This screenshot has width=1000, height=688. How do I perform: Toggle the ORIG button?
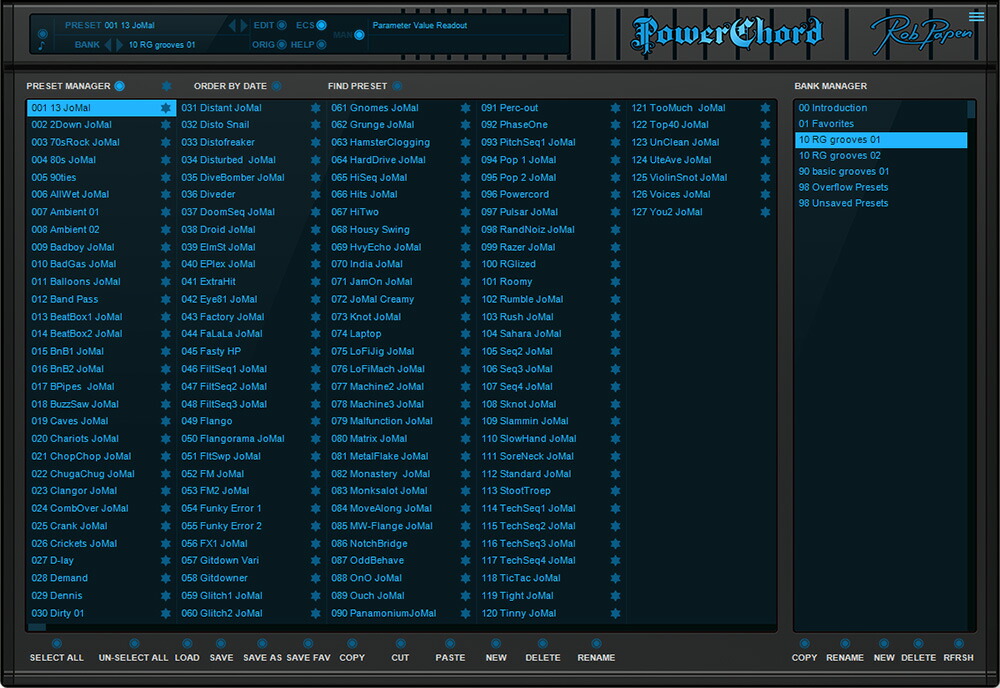pos(281,45)
